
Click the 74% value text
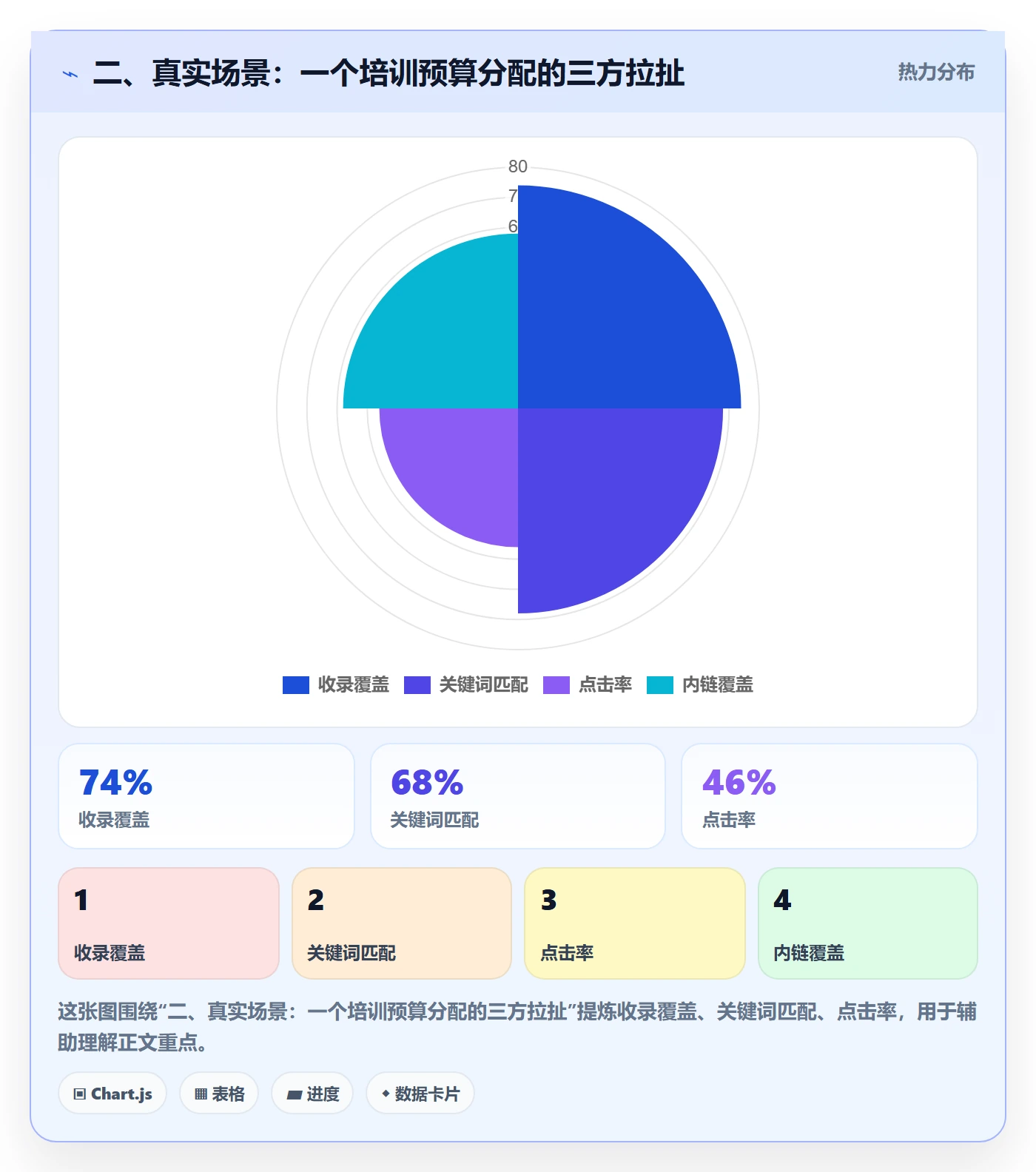pos(116,782)
